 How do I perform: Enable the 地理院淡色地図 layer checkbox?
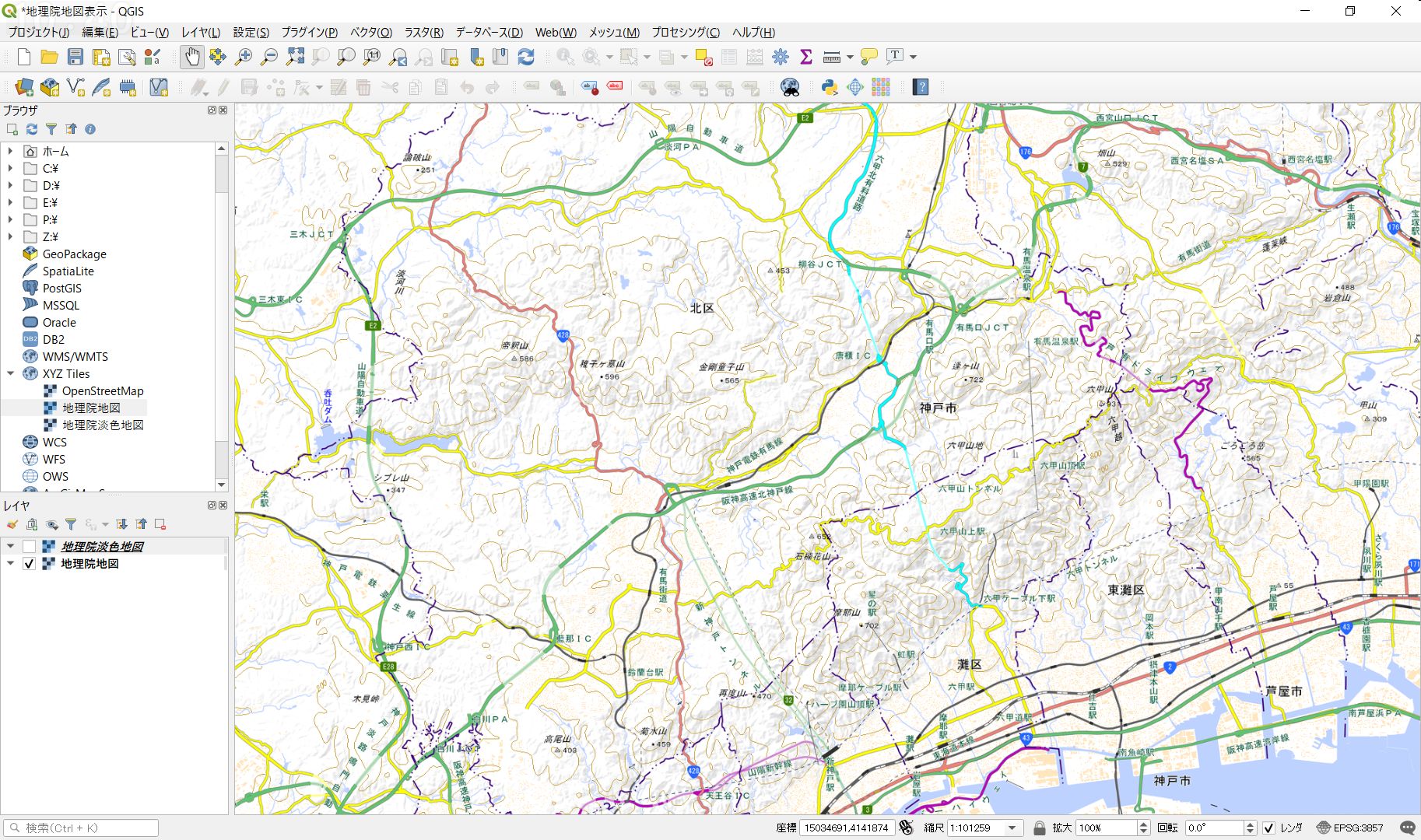[29, 547]
